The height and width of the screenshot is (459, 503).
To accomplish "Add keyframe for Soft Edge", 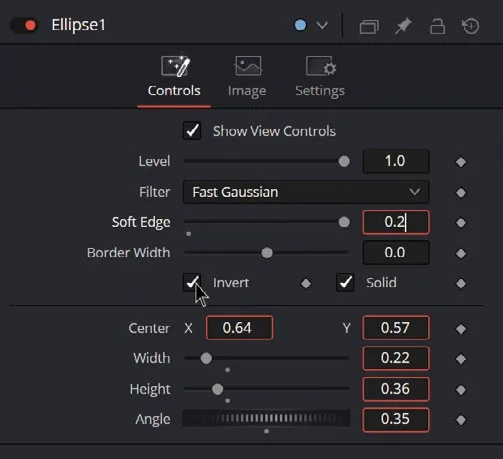I will tap(461, 223).
